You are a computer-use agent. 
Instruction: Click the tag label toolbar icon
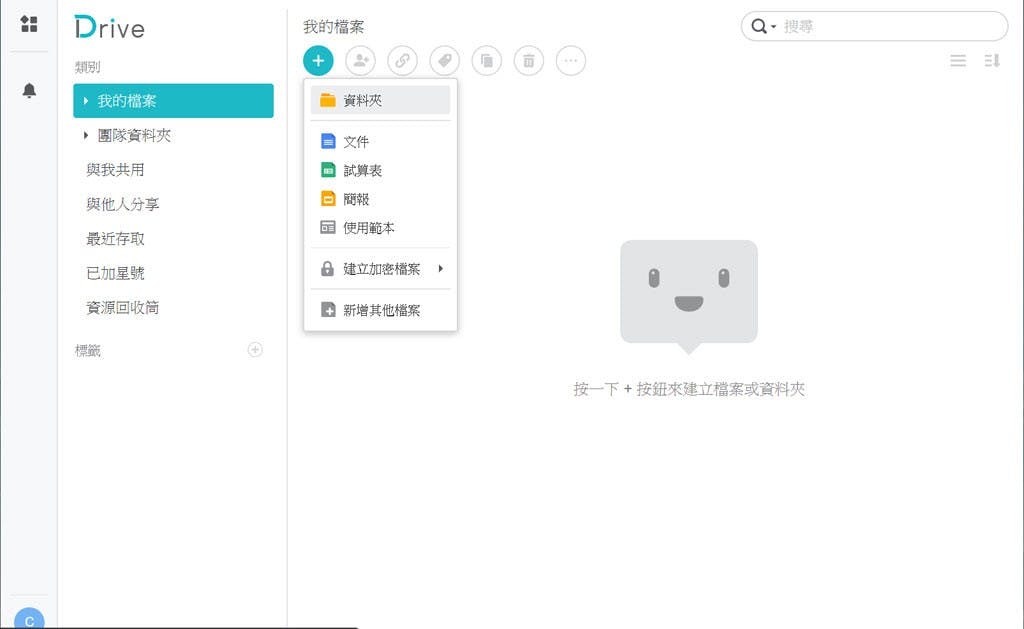click(x=444, y=61)
